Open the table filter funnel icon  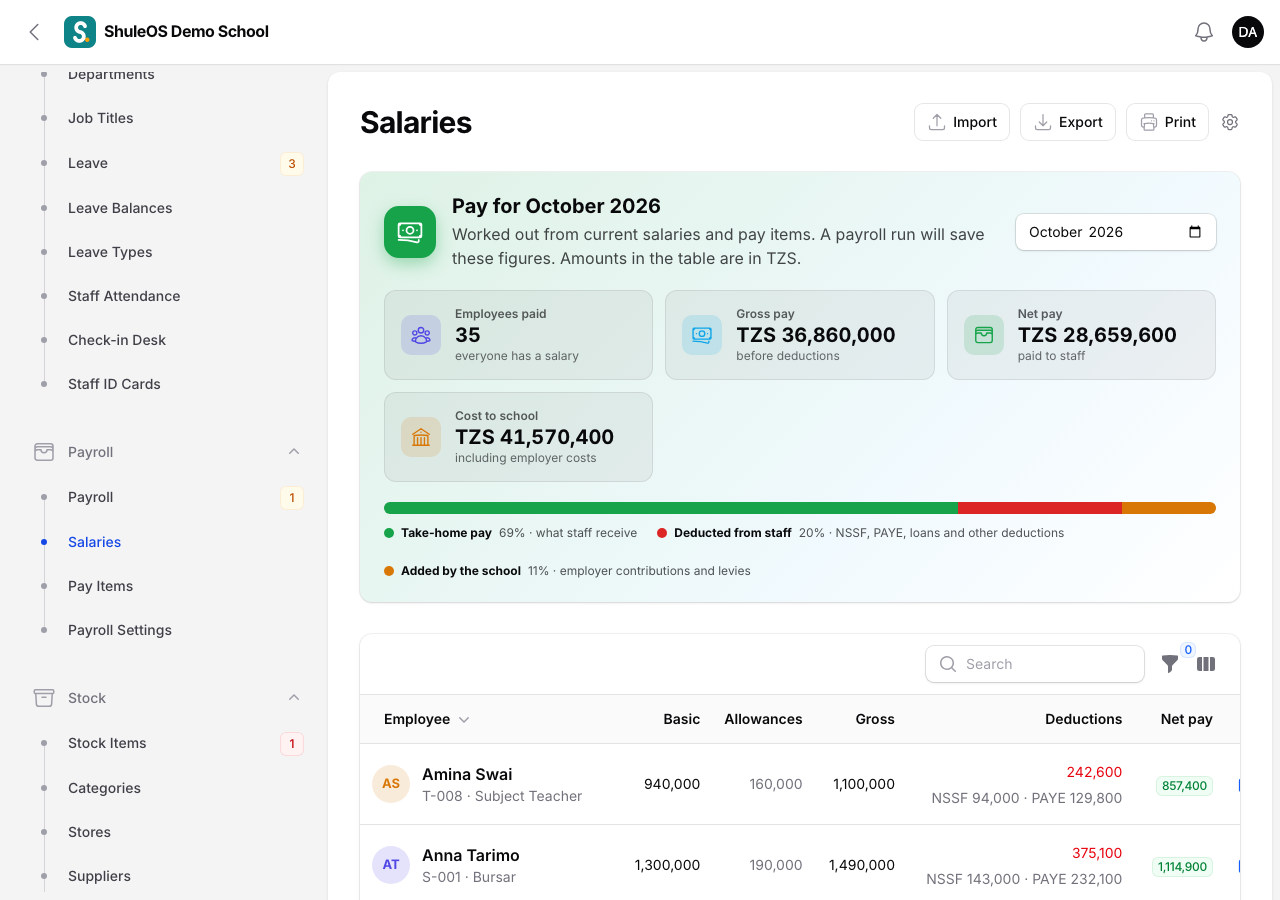(x=1170, y=664)
